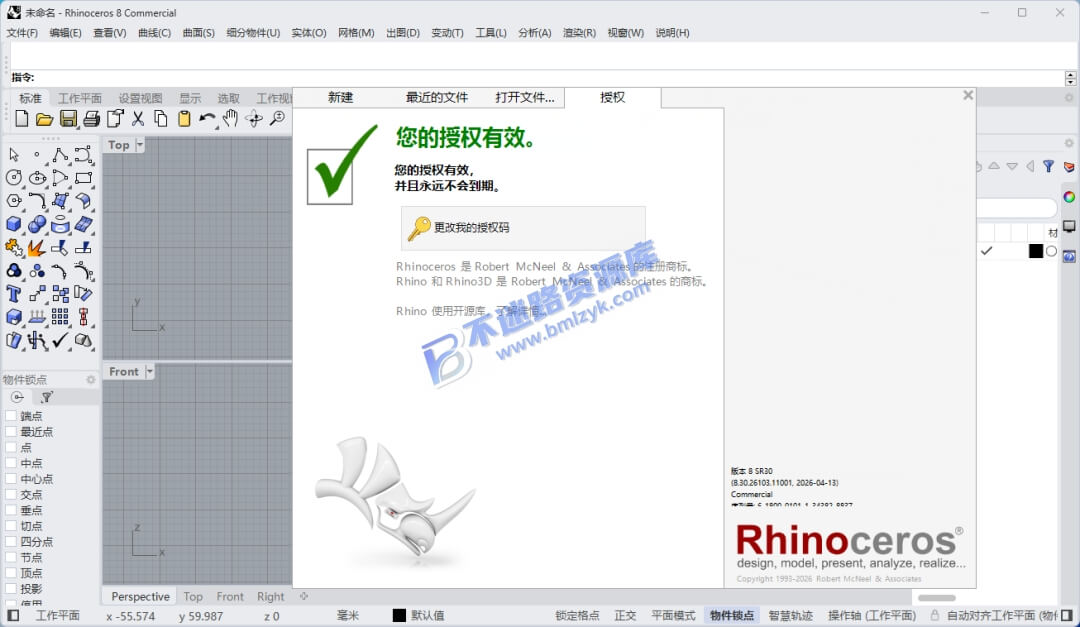The height and width of the screenshot is (627, 1080).
Task: Select the Pan hand tool
Action: pyautogui.click(x=230, y=119)
